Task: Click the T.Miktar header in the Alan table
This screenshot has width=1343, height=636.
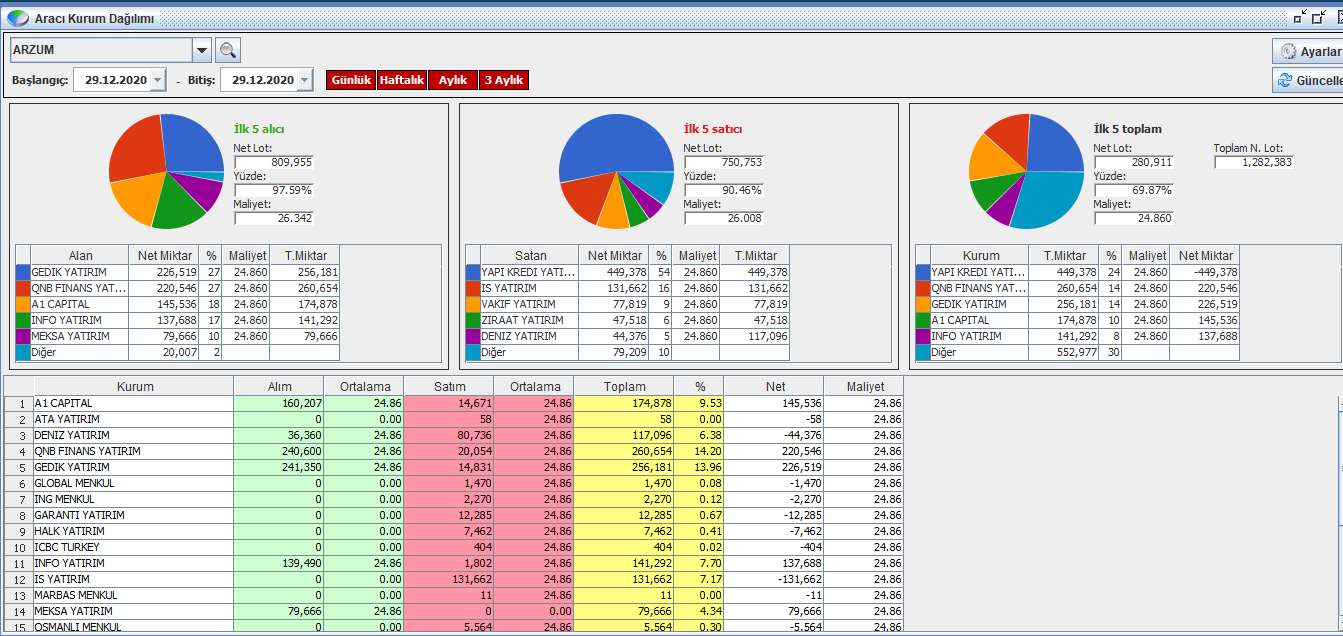Action: (x=305, y=255)
